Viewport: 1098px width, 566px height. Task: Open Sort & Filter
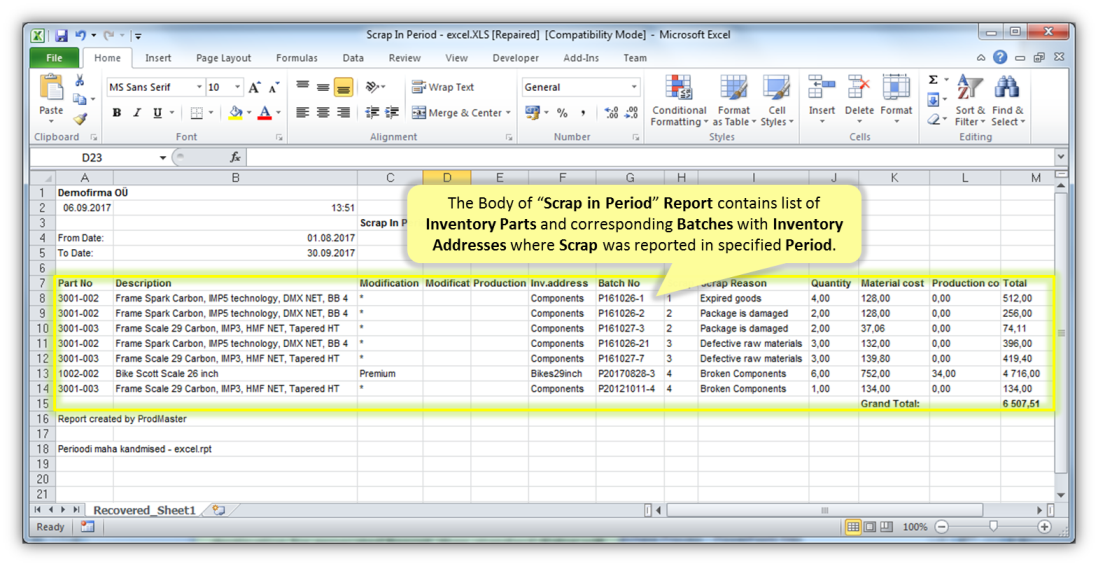[971, 100]
